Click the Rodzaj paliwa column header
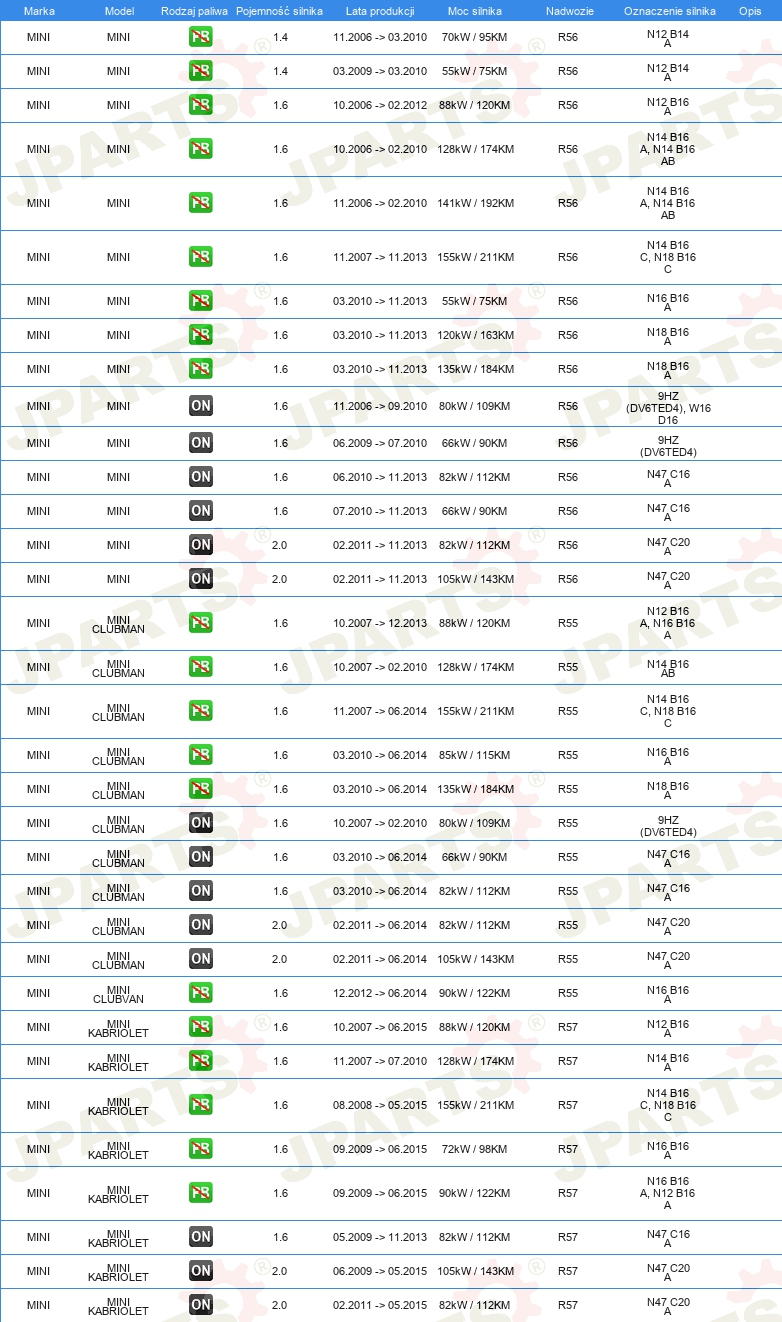Screen dimensions: 782x1322 pos(195,11)
